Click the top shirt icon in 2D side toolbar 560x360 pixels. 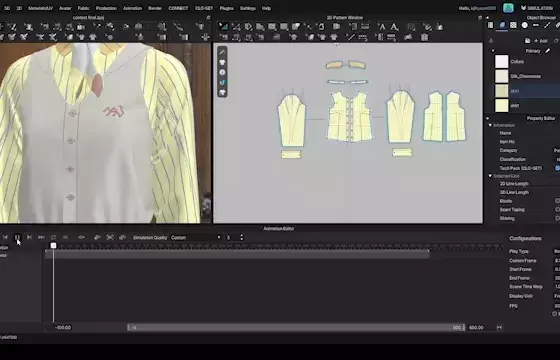coord(222,62)
